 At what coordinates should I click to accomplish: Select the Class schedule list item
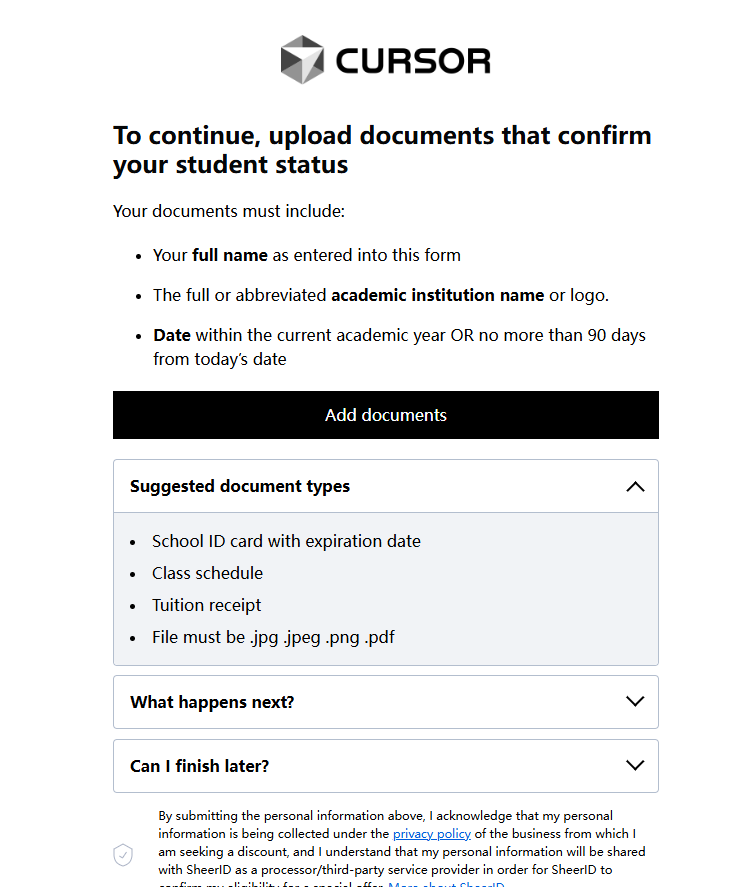tap(208, 573)
